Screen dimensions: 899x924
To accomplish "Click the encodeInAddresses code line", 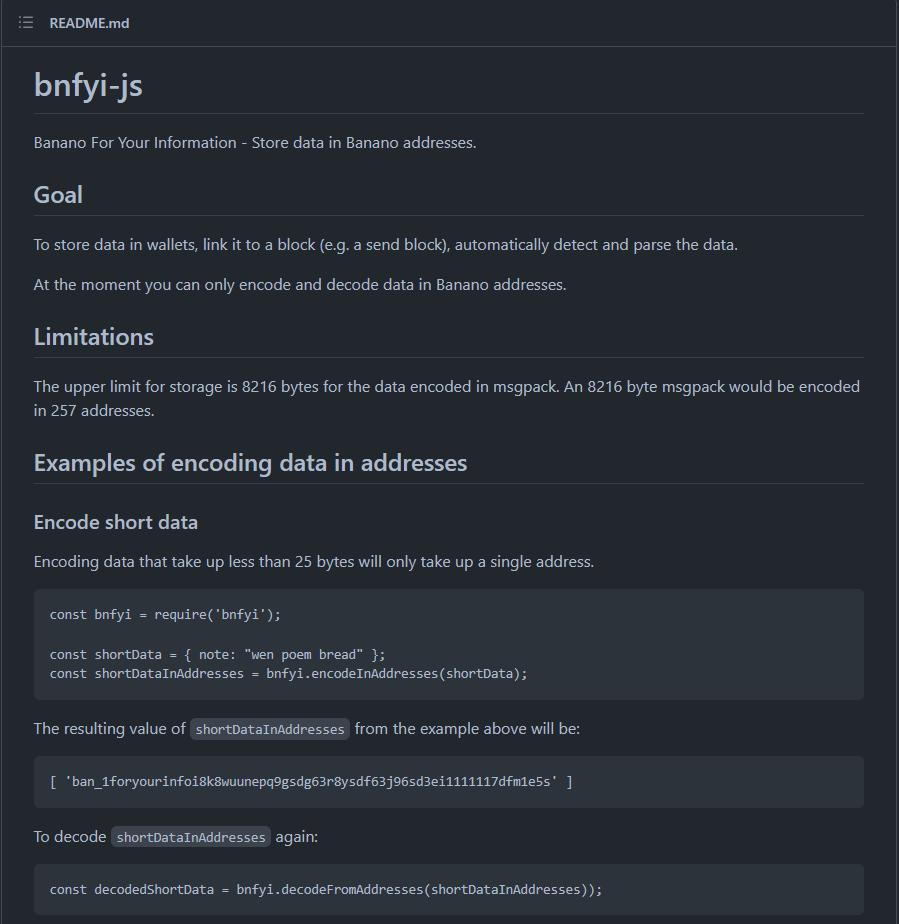I will pyautogui.click(x=289, y=674).
